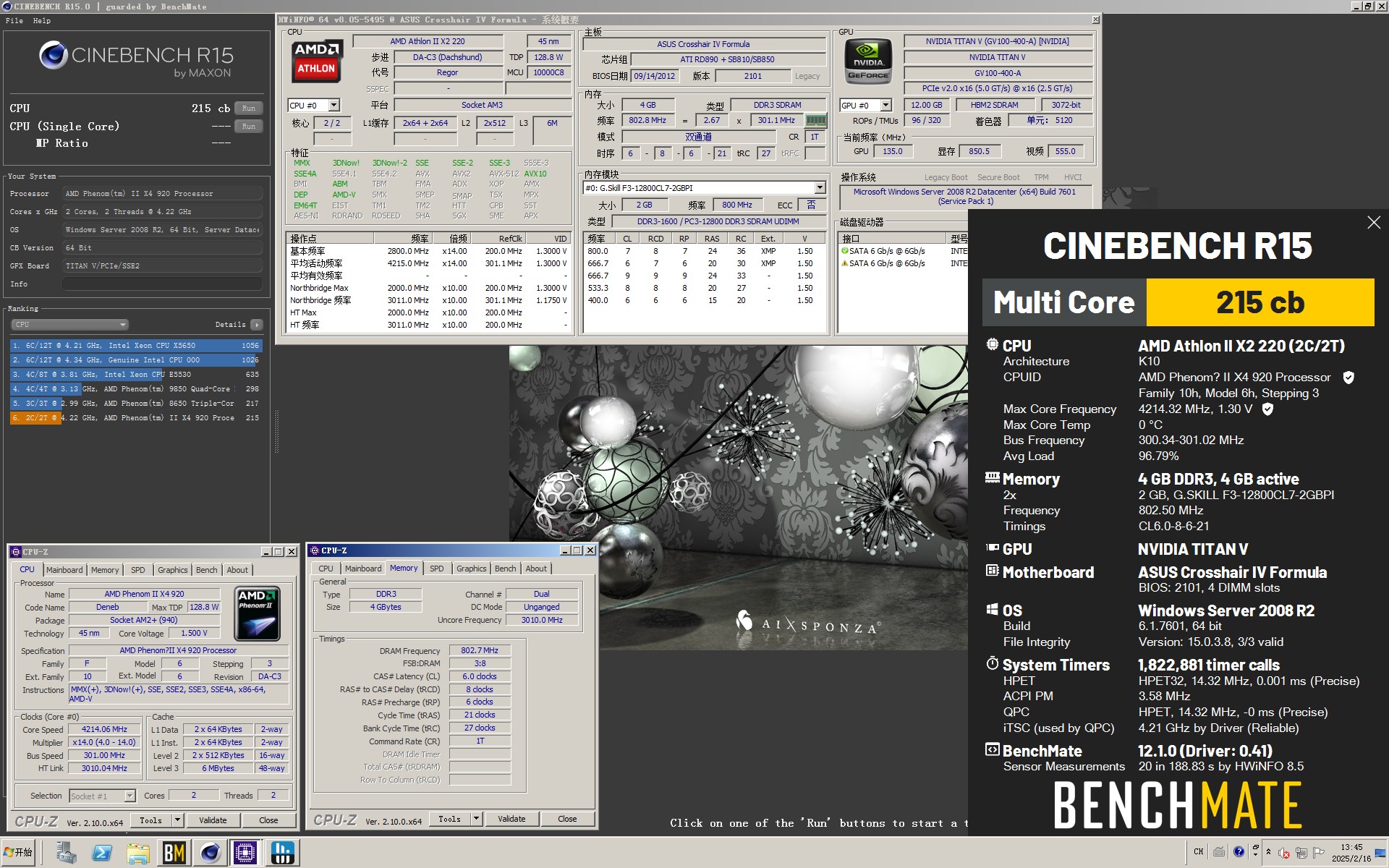
Task: Open the File menu in Cinebench
Action: point(14,21)
